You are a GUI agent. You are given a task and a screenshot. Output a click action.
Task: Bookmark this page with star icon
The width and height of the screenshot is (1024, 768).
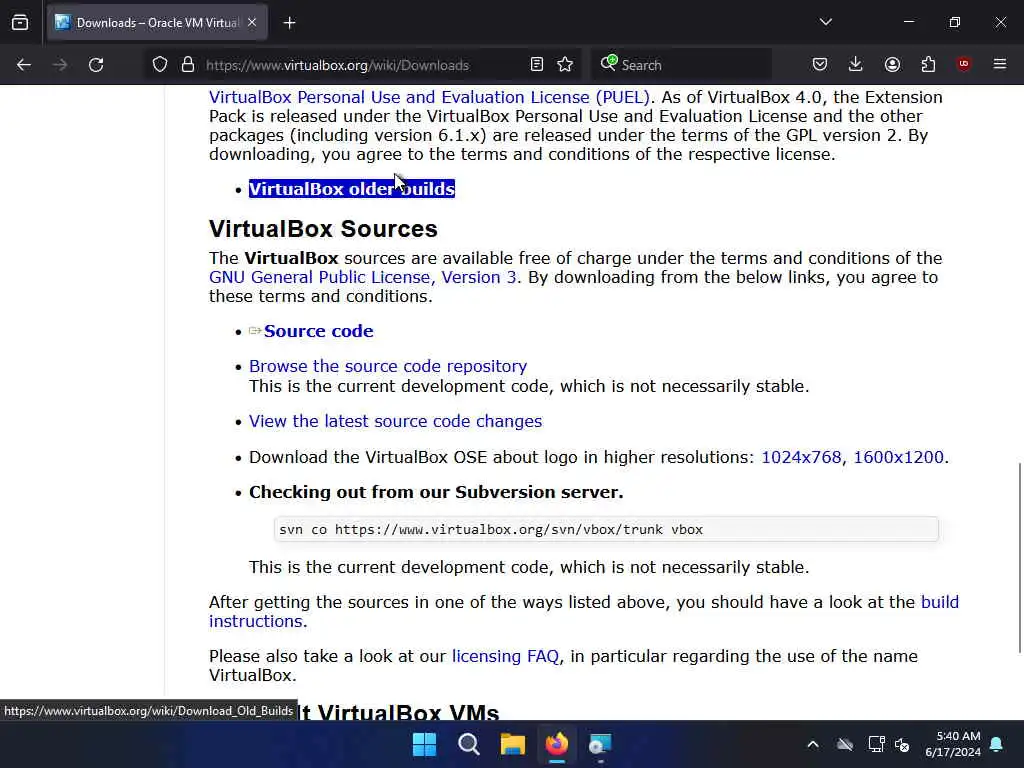tap(565, 65)
